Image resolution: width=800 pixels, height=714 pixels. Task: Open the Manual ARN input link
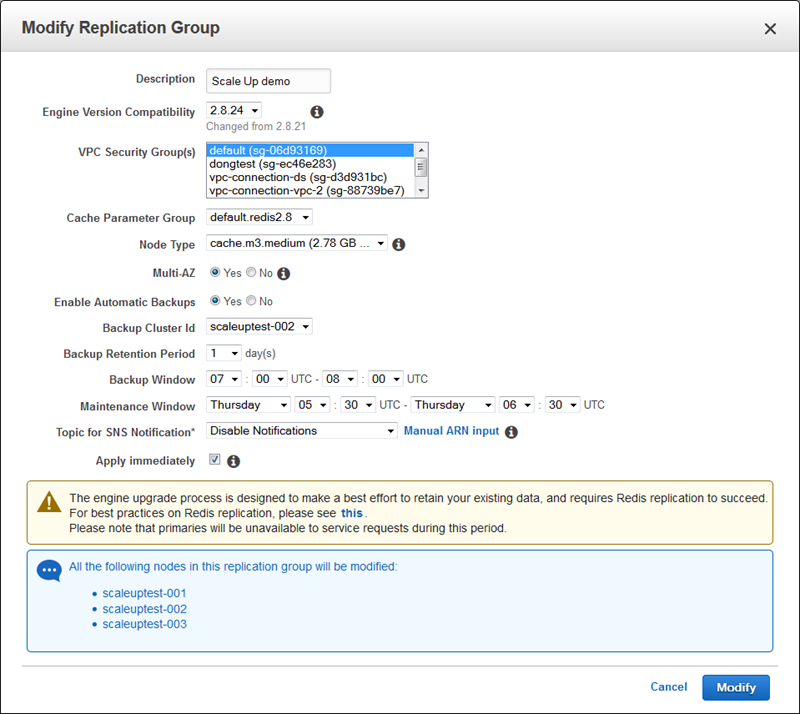click(451, 431)
